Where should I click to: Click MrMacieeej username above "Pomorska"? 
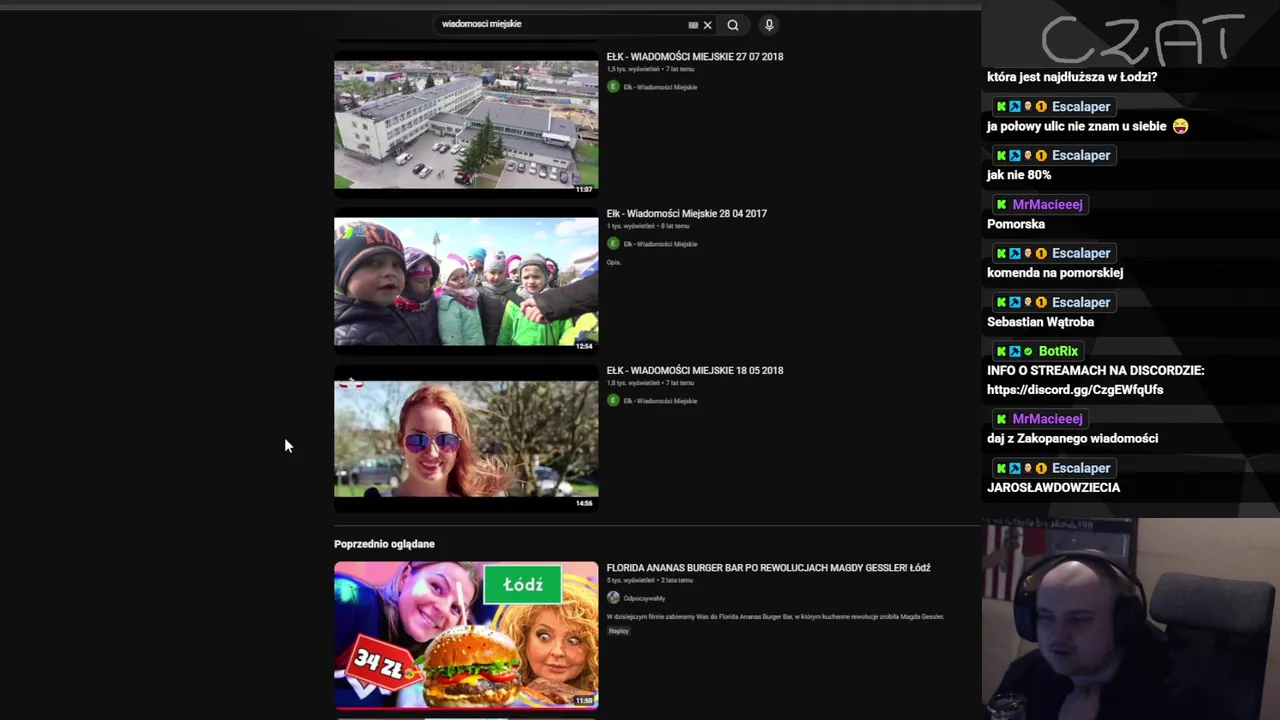coord(1047,204)
